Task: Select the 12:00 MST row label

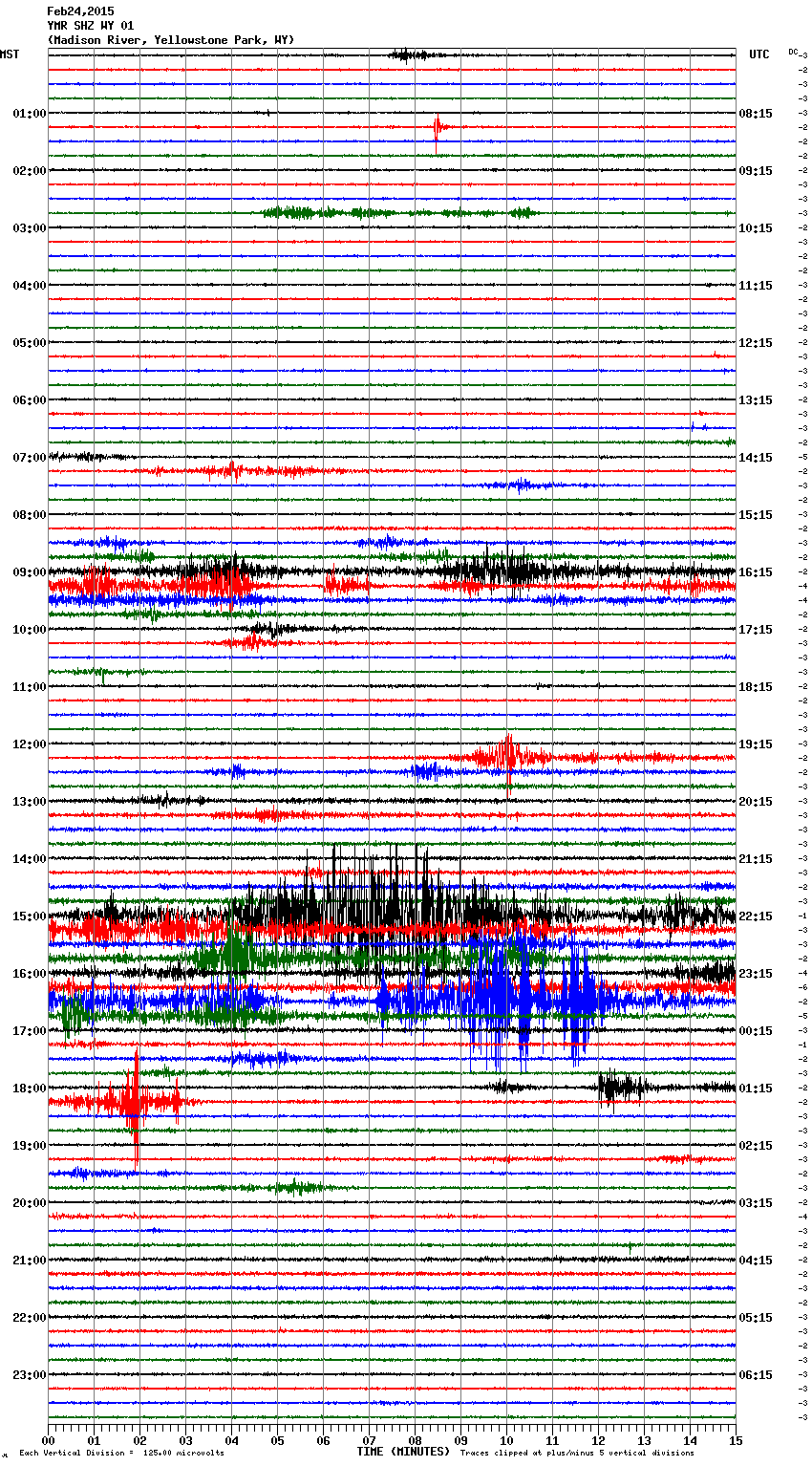Action: click(30, 744)
